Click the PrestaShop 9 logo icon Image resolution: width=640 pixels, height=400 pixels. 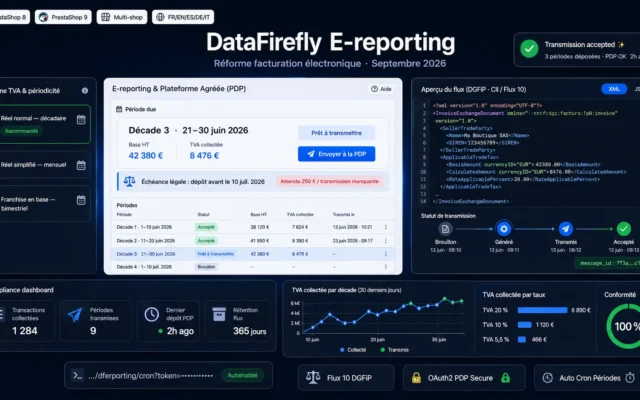[x=44, y=17]
